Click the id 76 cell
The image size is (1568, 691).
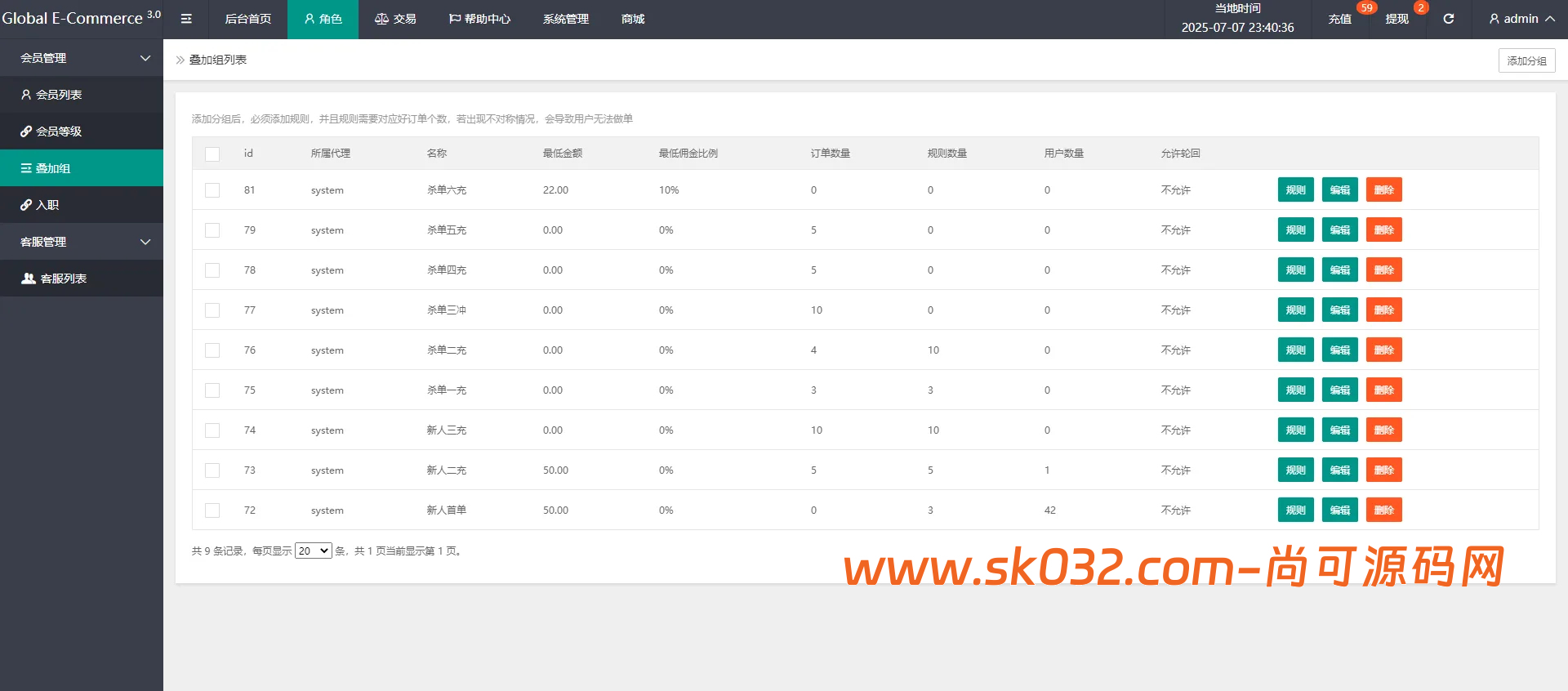point(250,350)
